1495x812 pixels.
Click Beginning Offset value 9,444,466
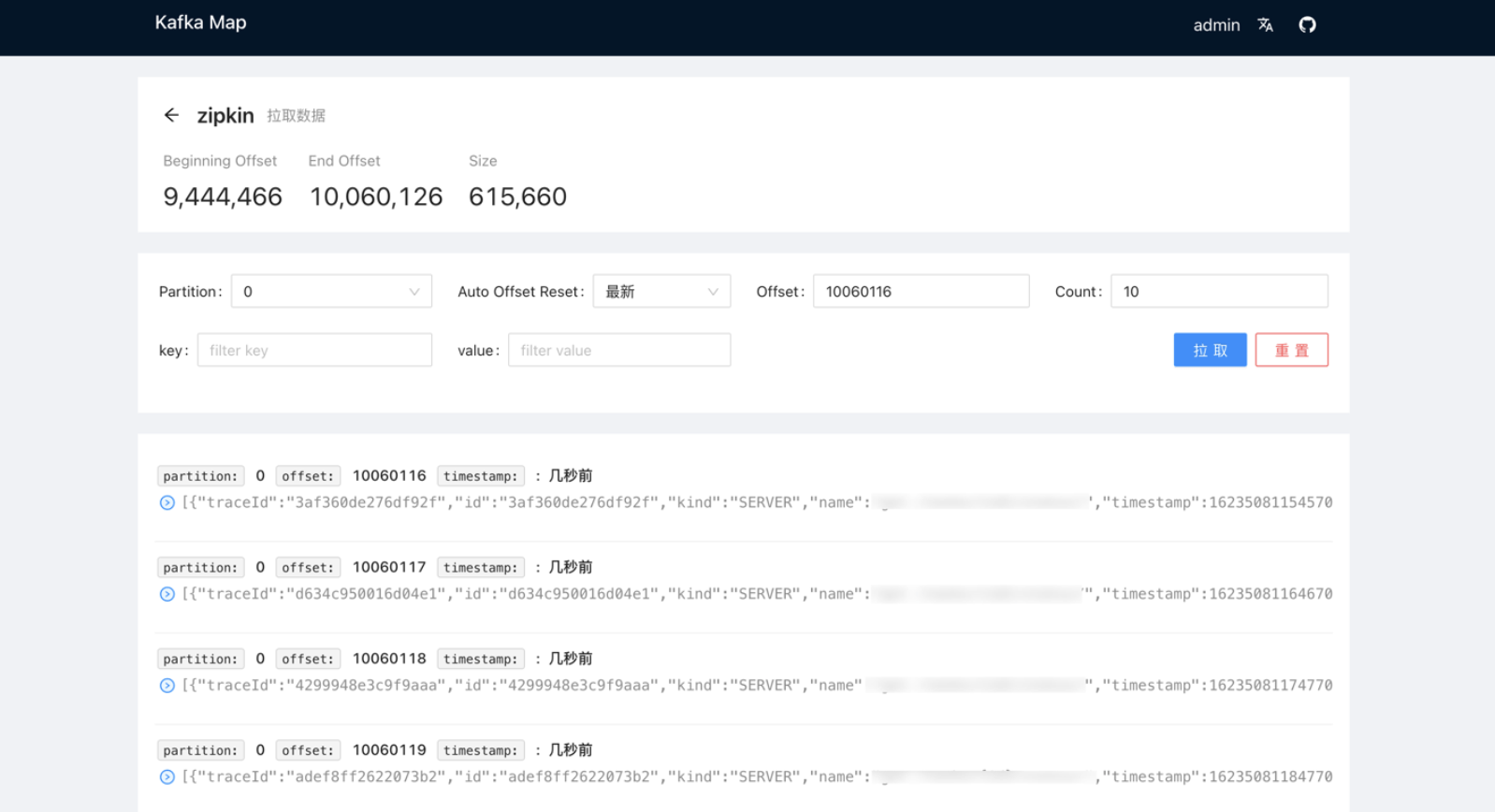coord(223,196)
